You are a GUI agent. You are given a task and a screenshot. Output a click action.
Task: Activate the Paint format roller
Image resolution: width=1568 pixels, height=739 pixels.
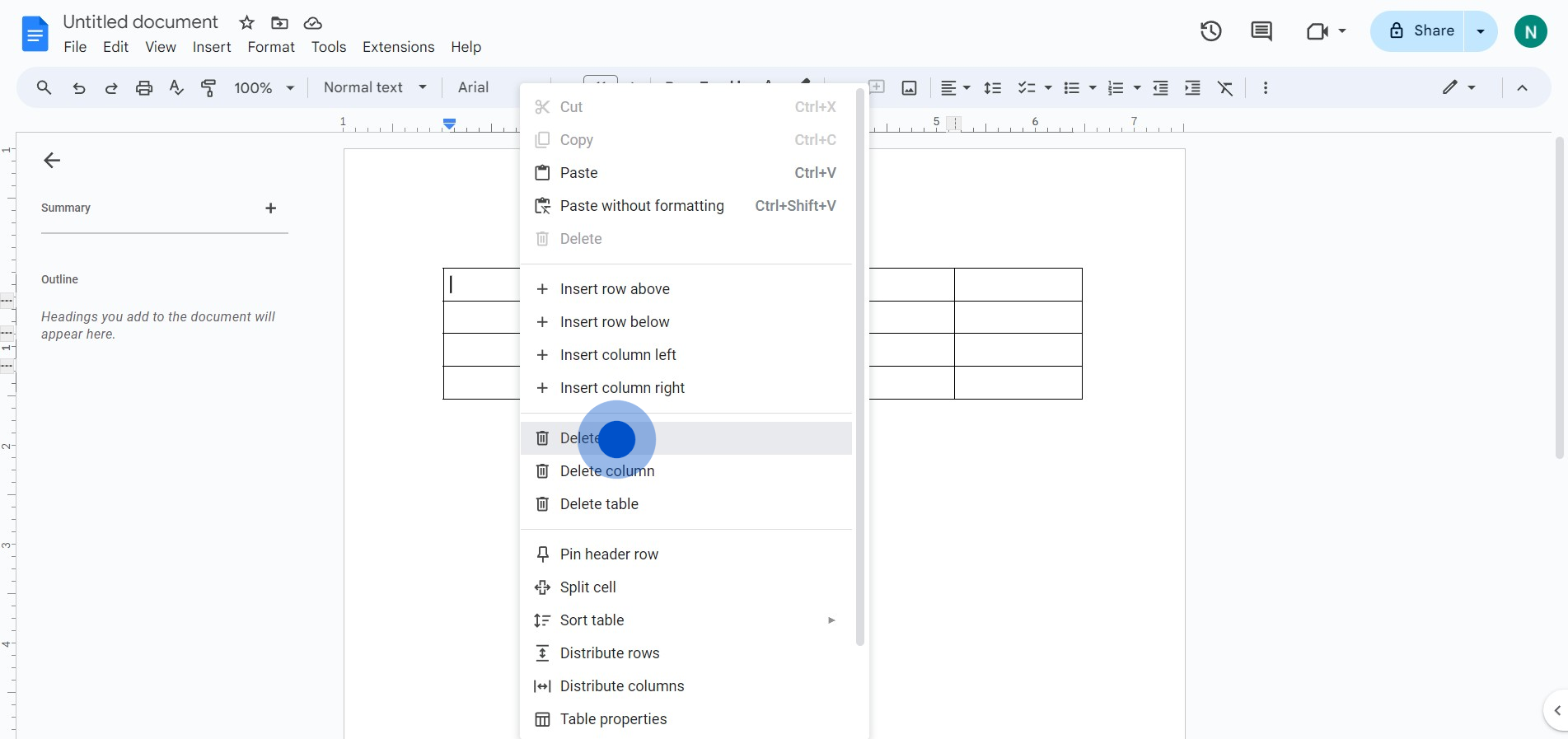tap(208, 88)
